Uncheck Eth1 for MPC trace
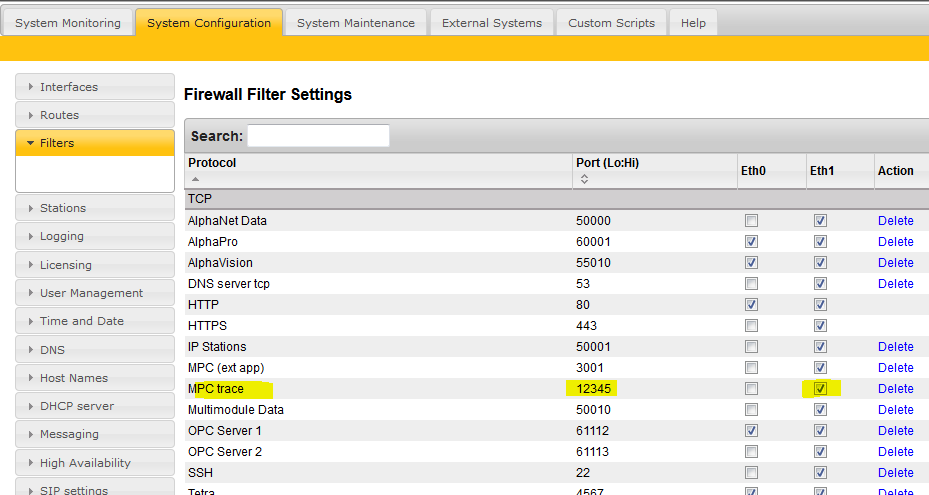 (820, 389)
